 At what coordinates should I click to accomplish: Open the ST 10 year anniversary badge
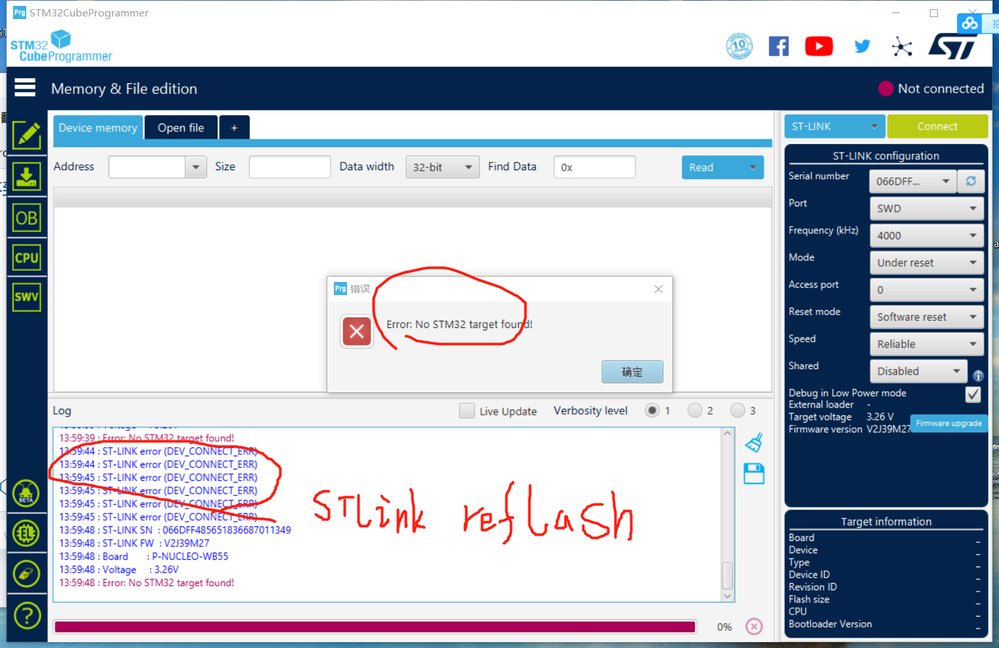click(x=739, y=46)
